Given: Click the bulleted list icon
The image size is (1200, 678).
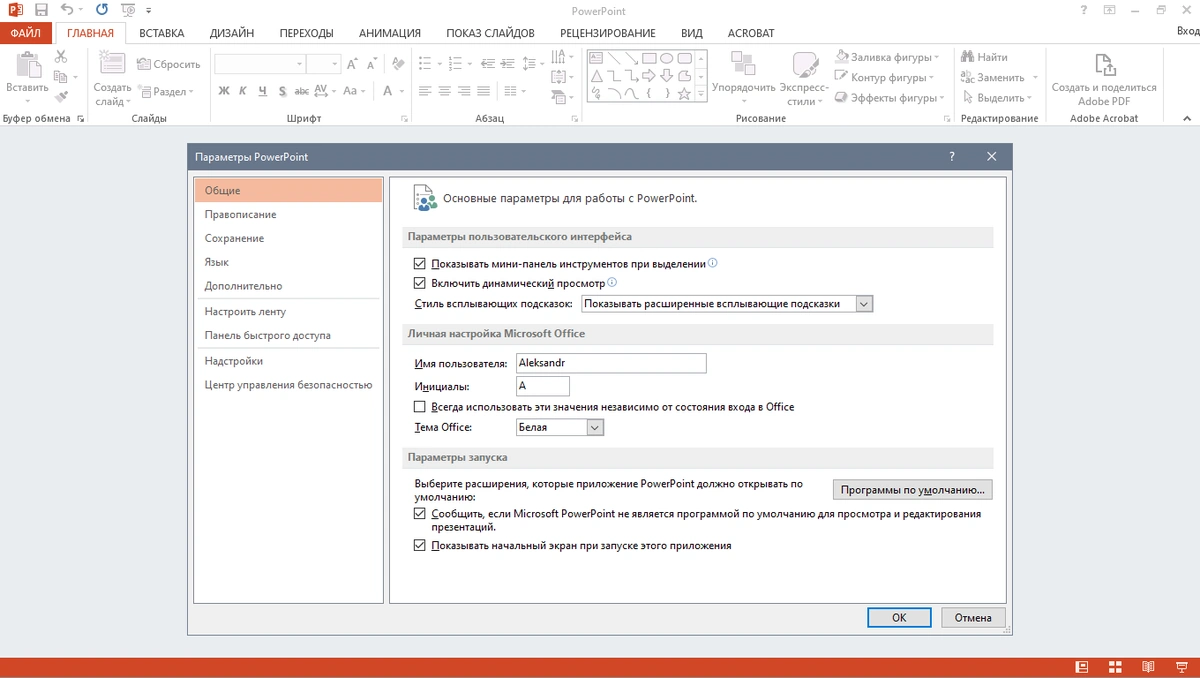Looking at the screenshot, I should [x=427, y=64].
